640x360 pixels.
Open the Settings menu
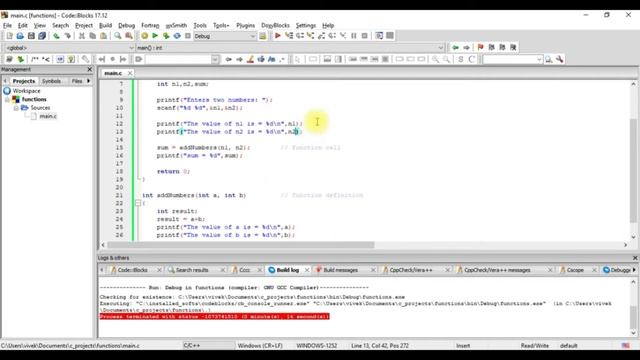click(x=306, y=25)
